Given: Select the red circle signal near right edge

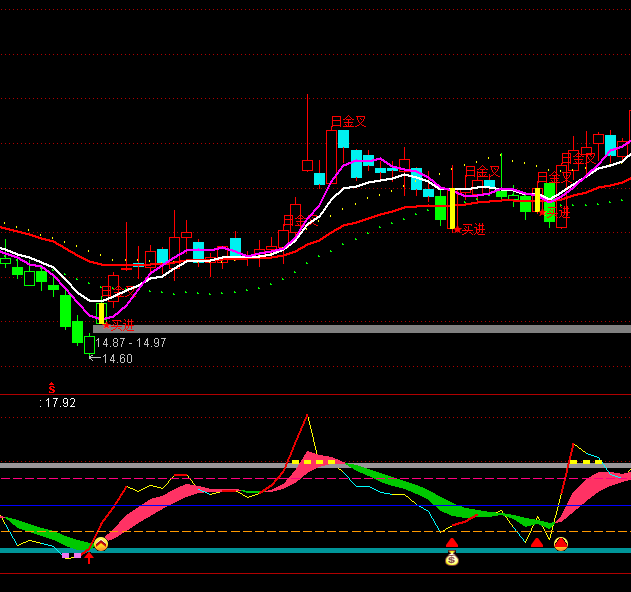Looking at the screenshot, I should pyautogui.click(x=561, y=544).
